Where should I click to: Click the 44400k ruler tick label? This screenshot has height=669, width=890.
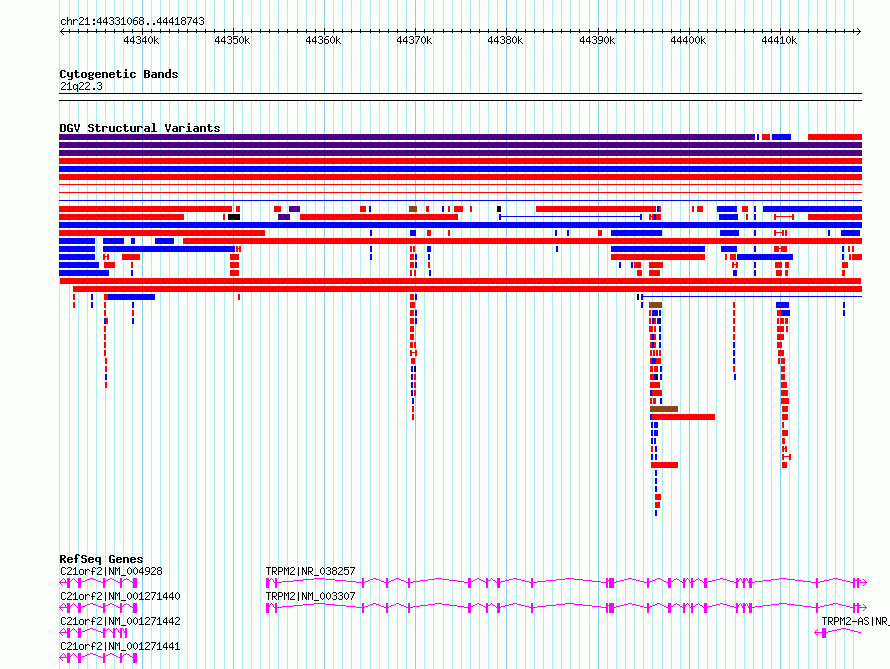click(689, 40)
